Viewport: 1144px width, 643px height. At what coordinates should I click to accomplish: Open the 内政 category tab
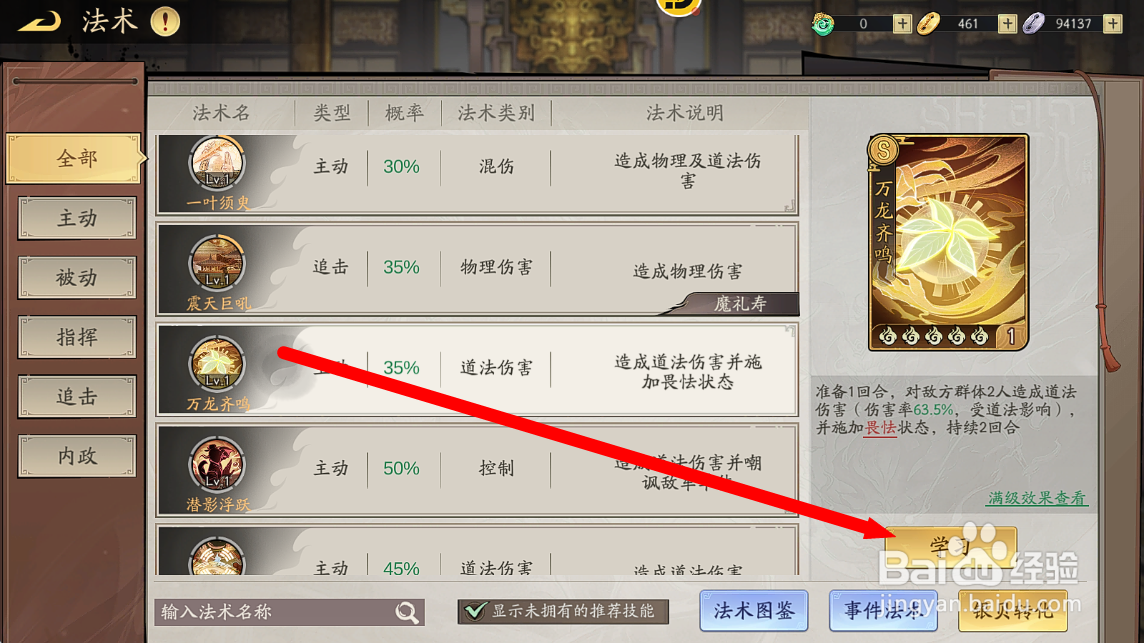77,456
